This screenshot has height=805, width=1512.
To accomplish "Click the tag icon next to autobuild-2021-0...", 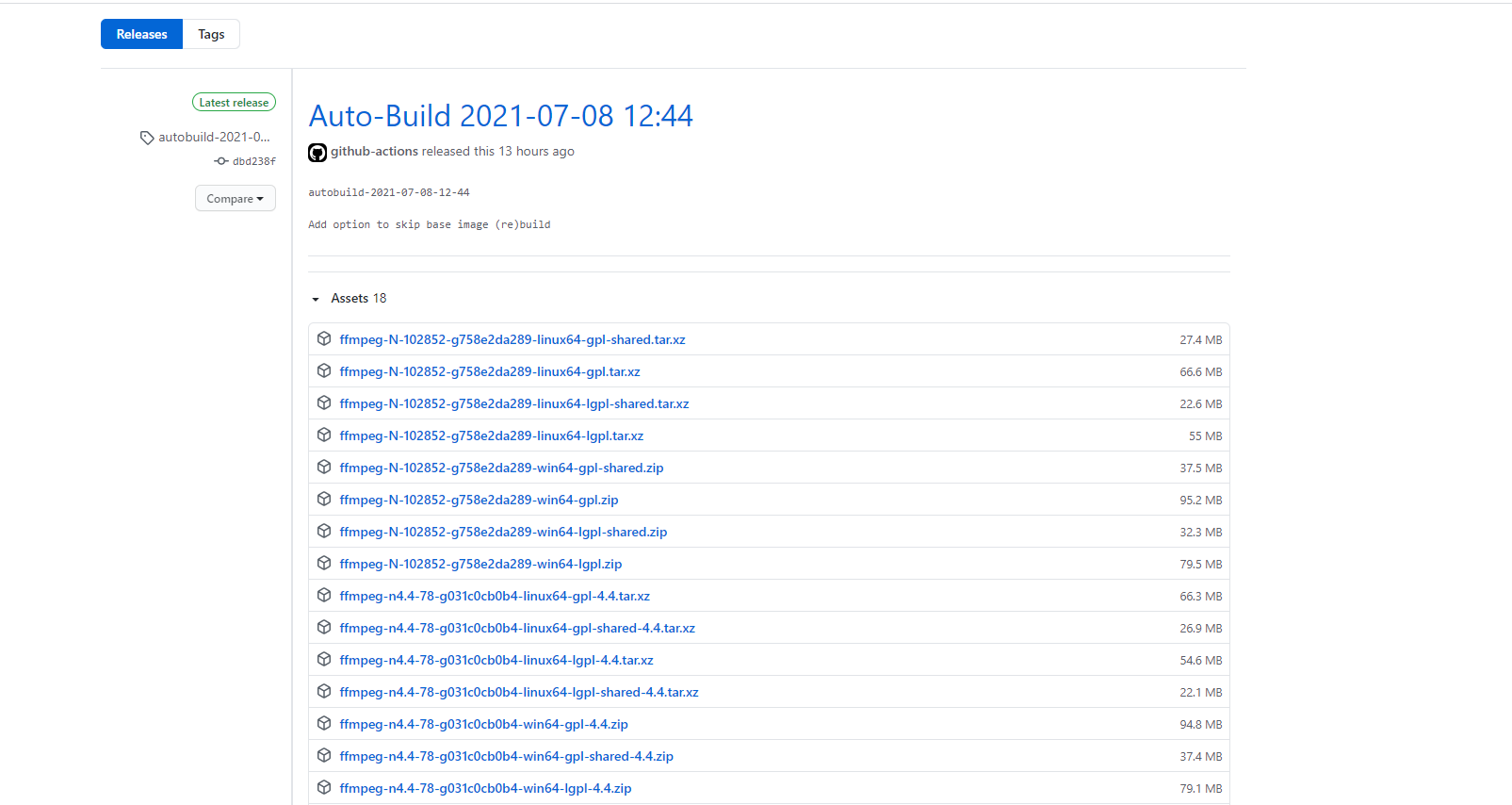I will [147, 138].
